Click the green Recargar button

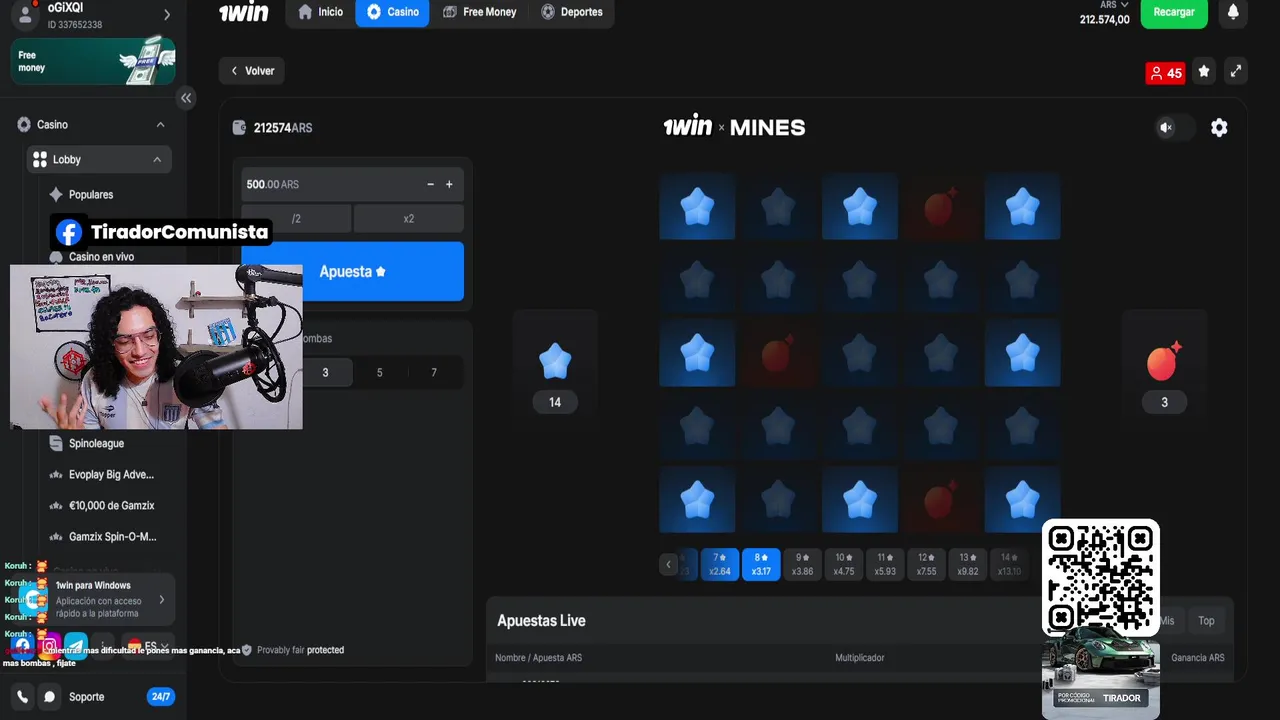1174,12
